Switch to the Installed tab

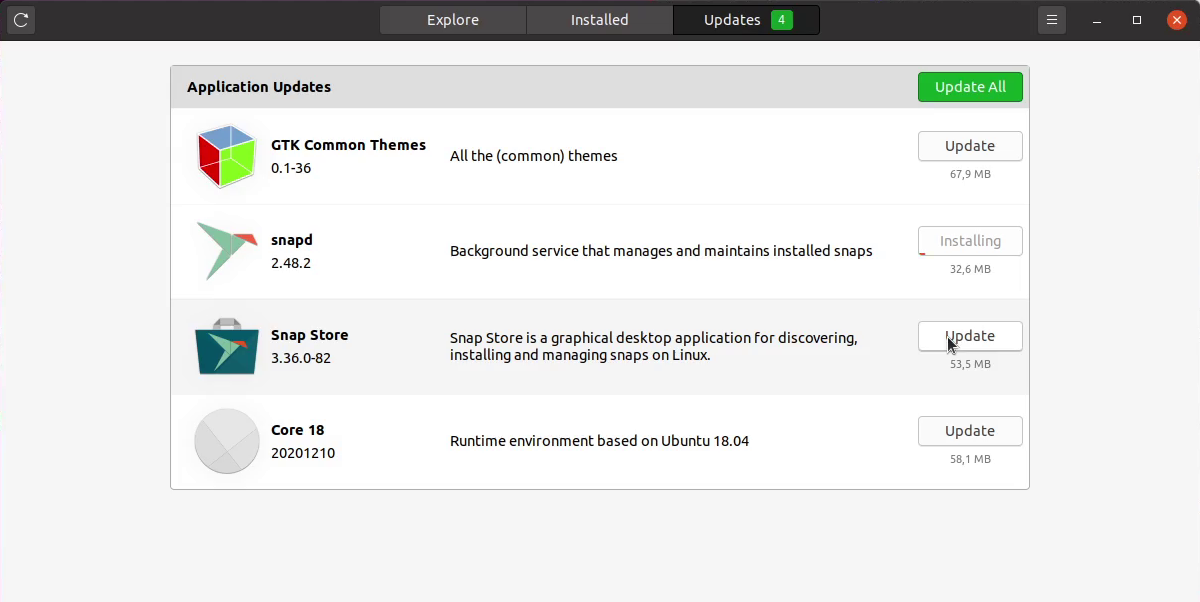tap(600, 20)
